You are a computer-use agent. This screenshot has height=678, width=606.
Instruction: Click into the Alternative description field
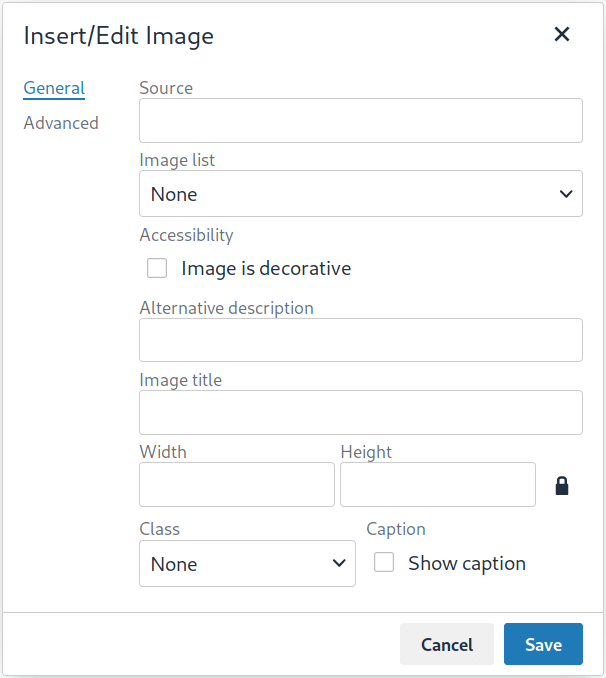pyautogui.click(x=360, y=340)
